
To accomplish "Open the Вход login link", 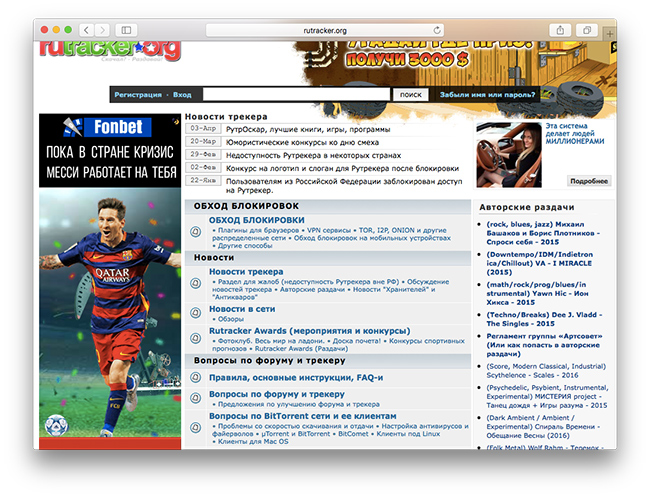I will tap(182, 95).
